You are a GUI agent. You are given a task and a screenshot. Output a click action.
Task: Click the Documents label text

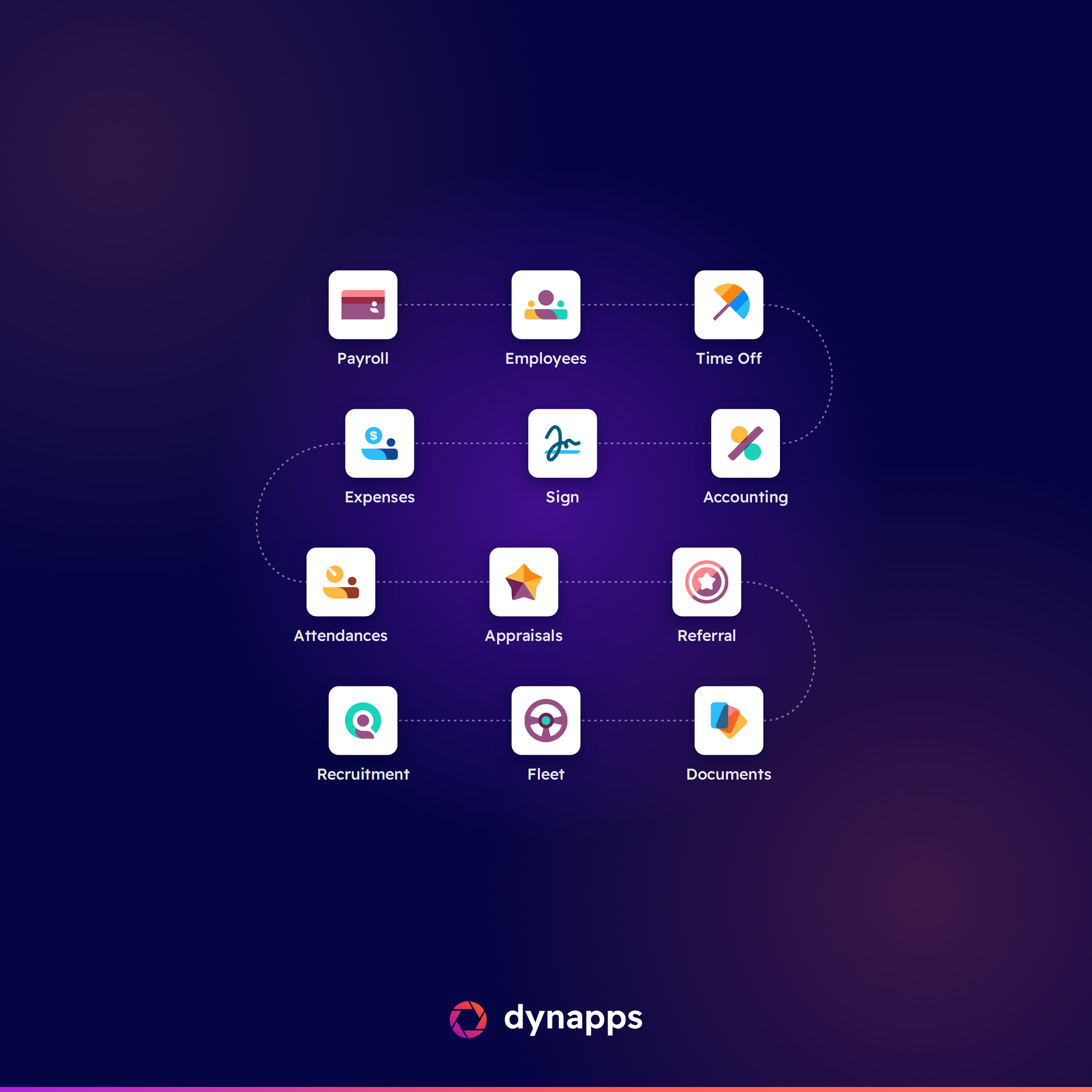[x=729, y=774]
